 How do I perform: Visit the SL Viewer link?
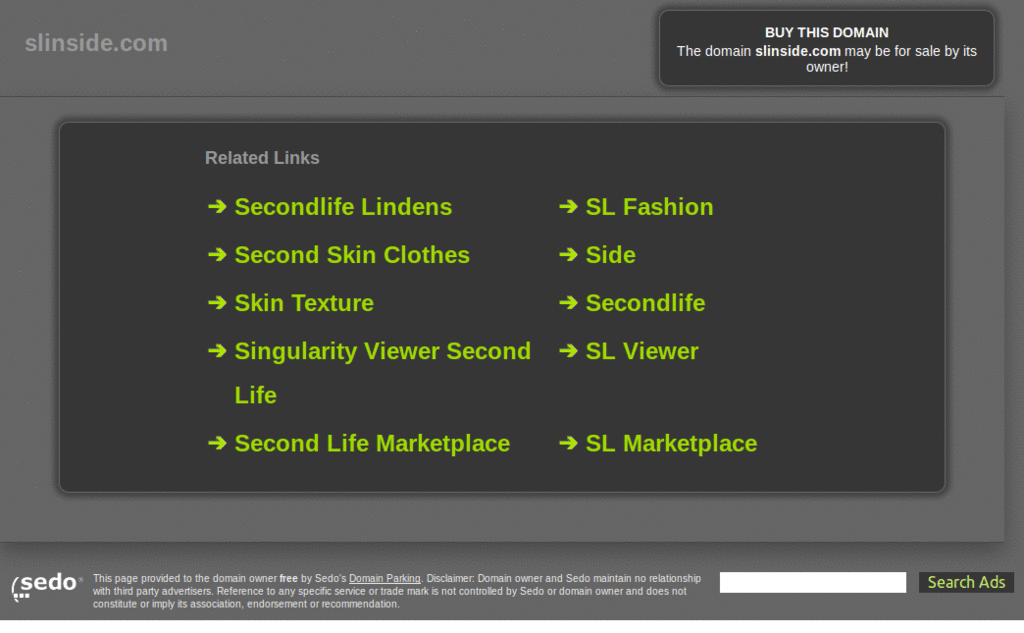tap(642, 351)
